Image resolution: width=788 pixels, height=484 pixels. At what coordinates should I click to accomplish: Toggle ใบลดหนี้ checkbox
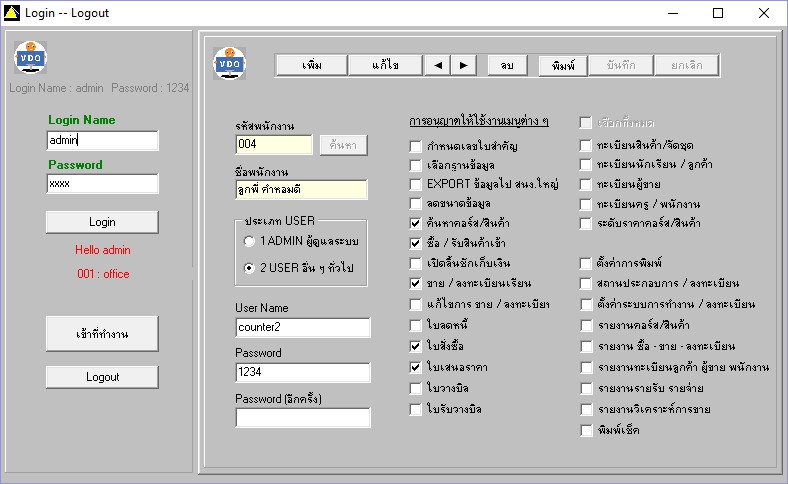point(415,326)
